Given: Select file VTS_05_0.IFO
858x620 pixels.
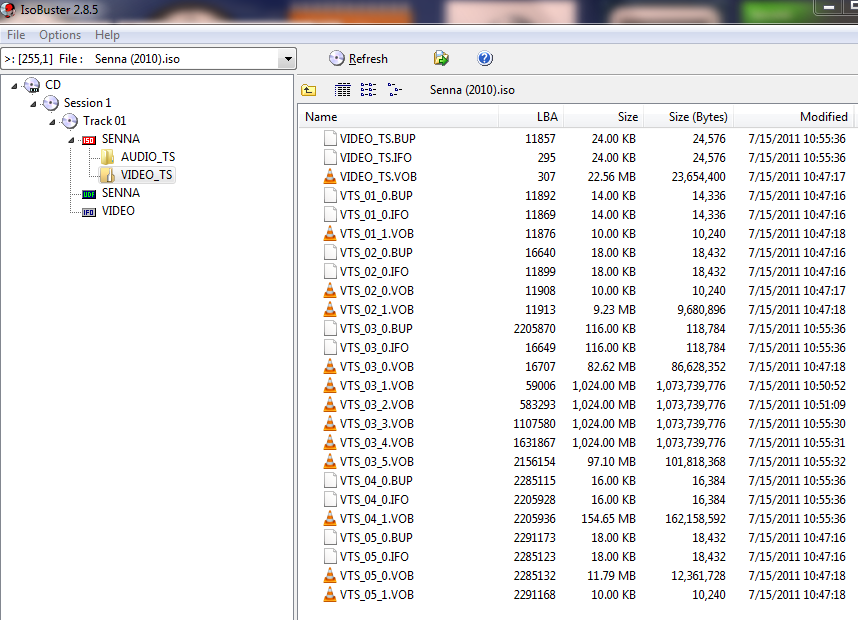Looking at the screenshot, I should coord(374,556).
